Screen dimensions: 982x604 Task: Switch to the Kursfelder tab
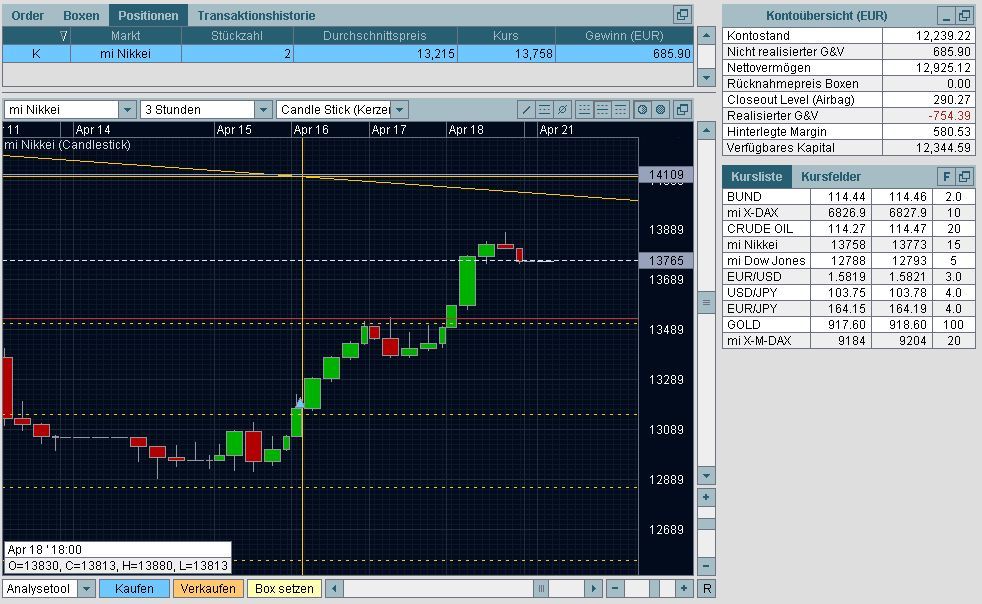click(830, 177)
